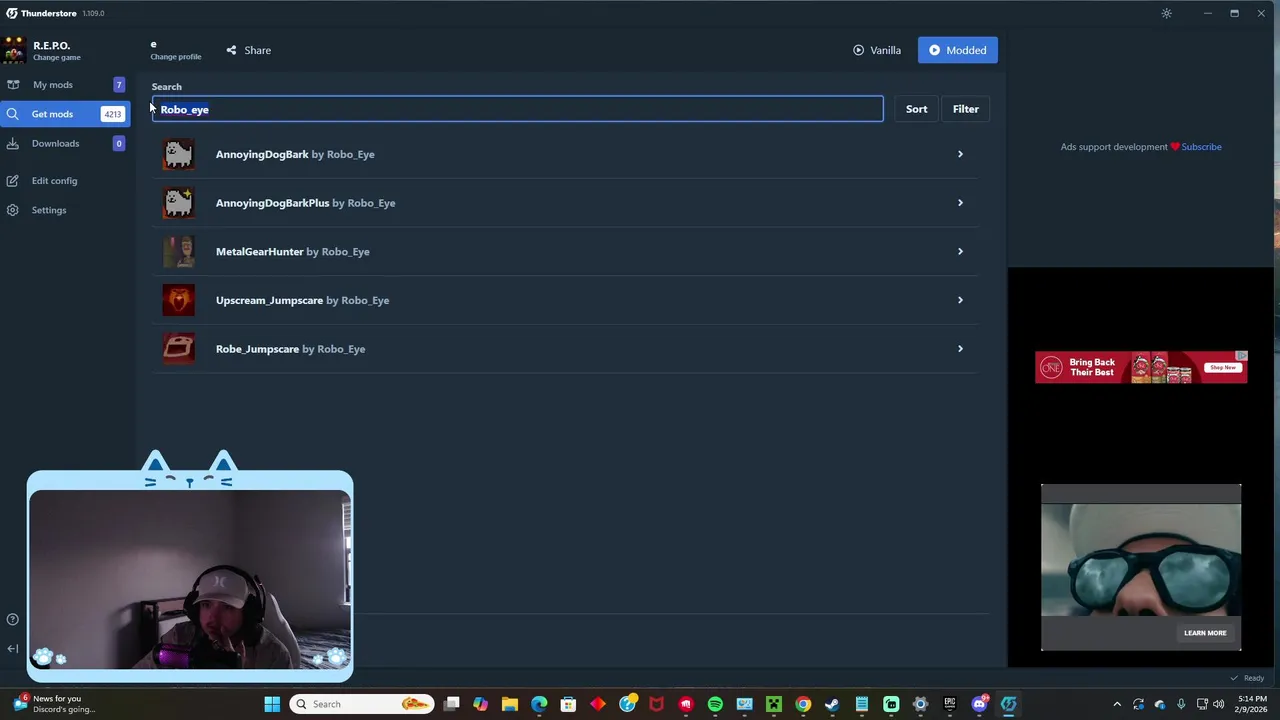Open Microsoft Store from the taskbar
1280x720 pixels.
coord(568,704)
